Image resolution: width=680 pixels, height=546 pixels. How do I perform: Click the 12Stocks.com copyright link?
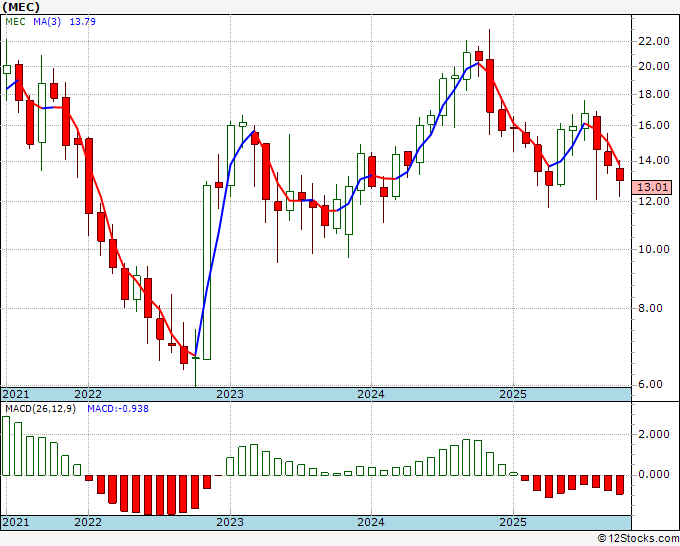tap(638, 538)
